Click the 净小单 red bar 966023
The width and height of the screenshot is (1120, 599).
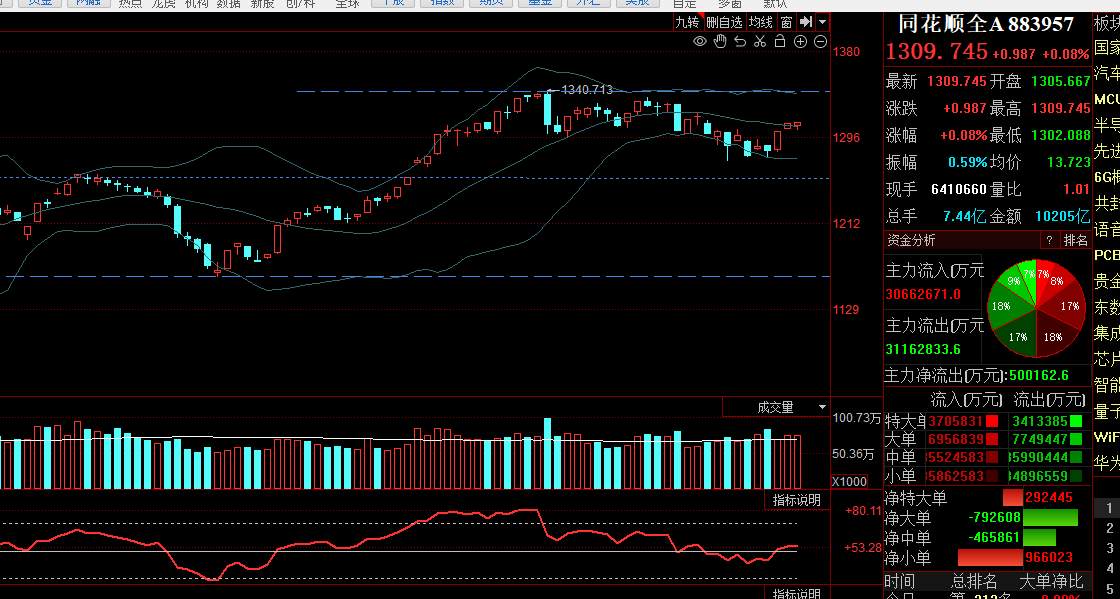coord(990,558)
